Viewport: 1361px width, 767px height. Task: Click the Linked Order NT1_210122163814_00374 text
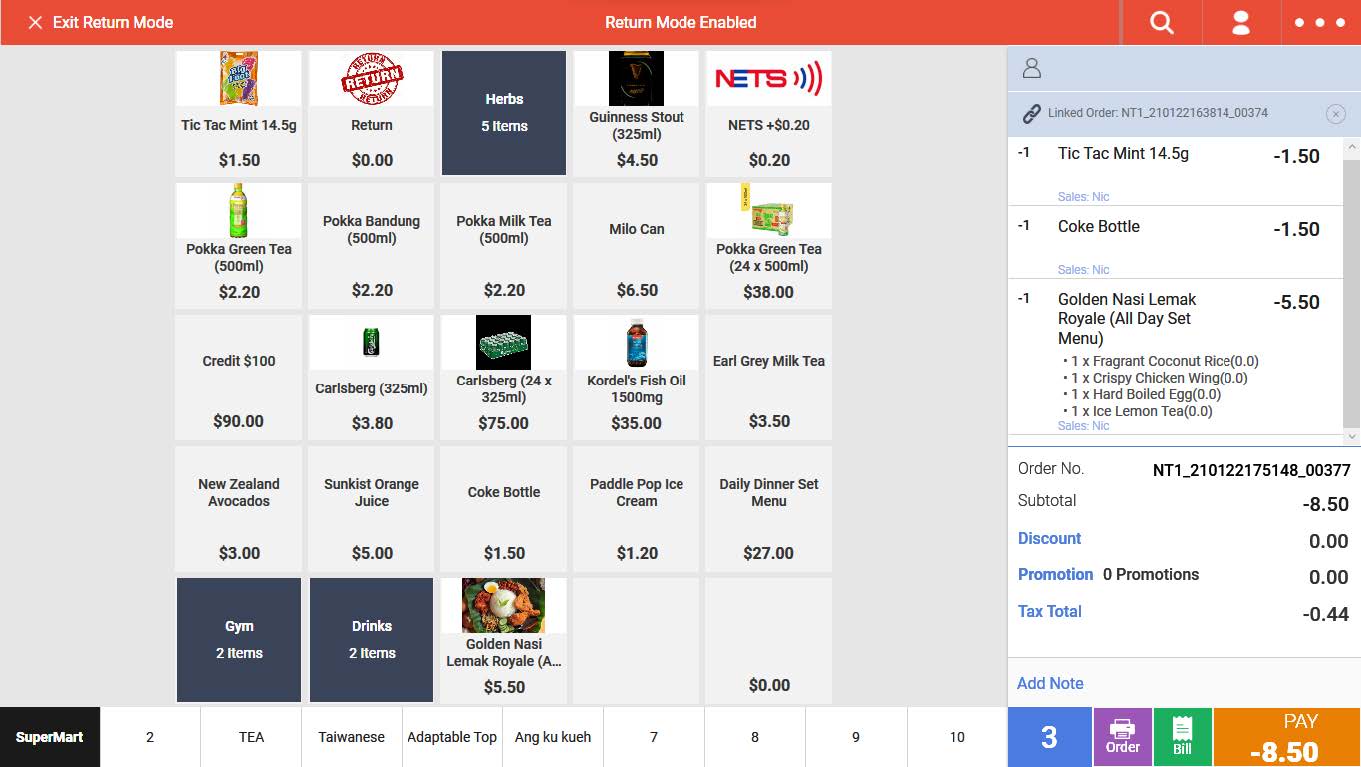[1158, 113]
